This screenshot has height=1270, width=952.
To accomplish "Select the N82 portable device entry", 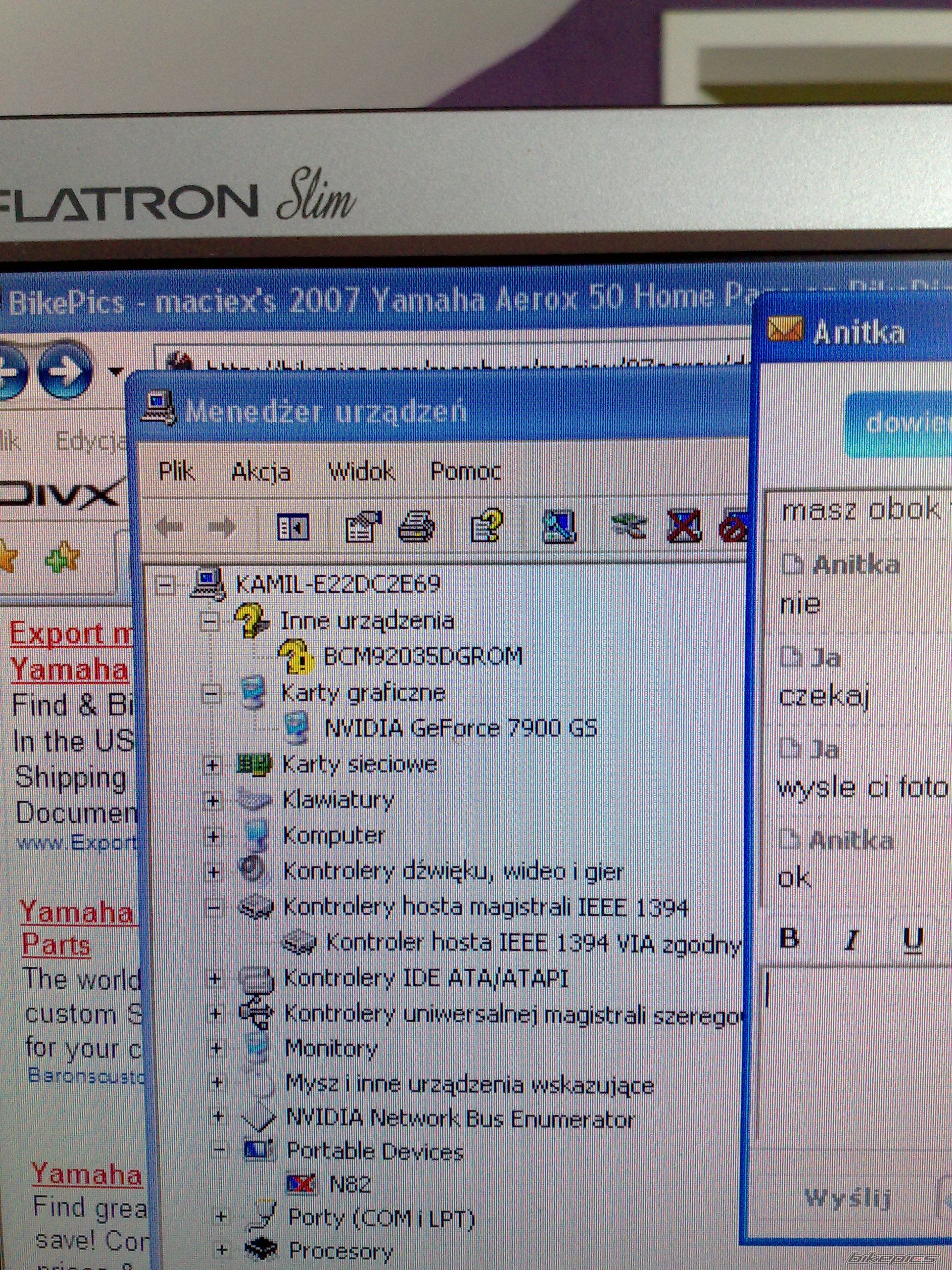I will click(350, 1184).
